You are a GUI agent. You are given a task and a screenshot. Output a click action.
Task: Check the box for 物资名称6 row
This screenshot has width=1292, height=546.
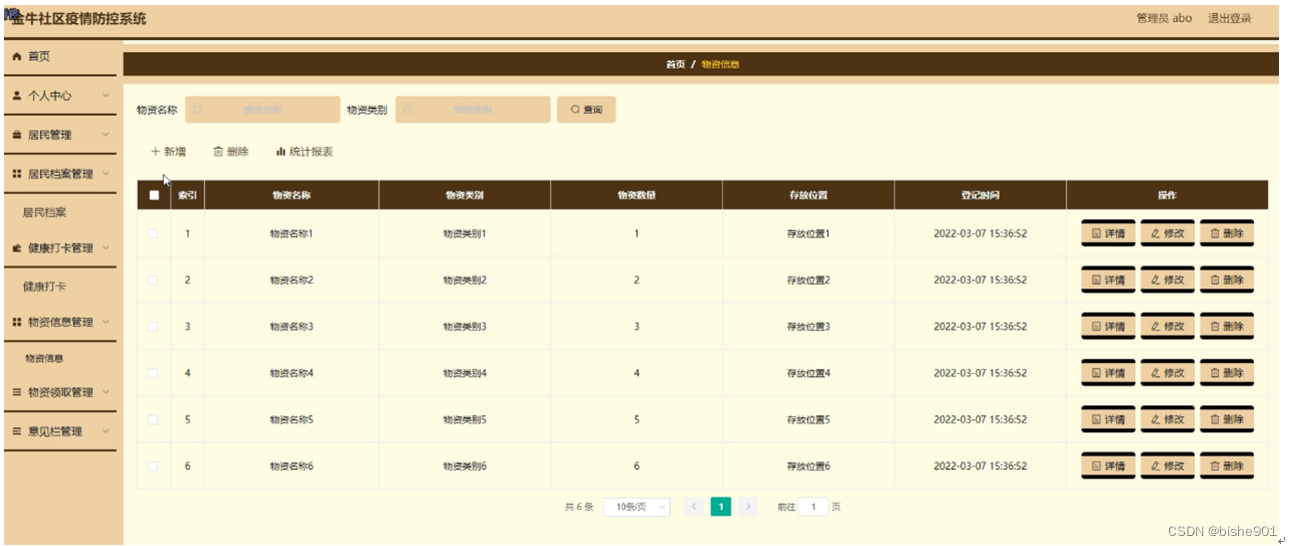pos(153,466)
